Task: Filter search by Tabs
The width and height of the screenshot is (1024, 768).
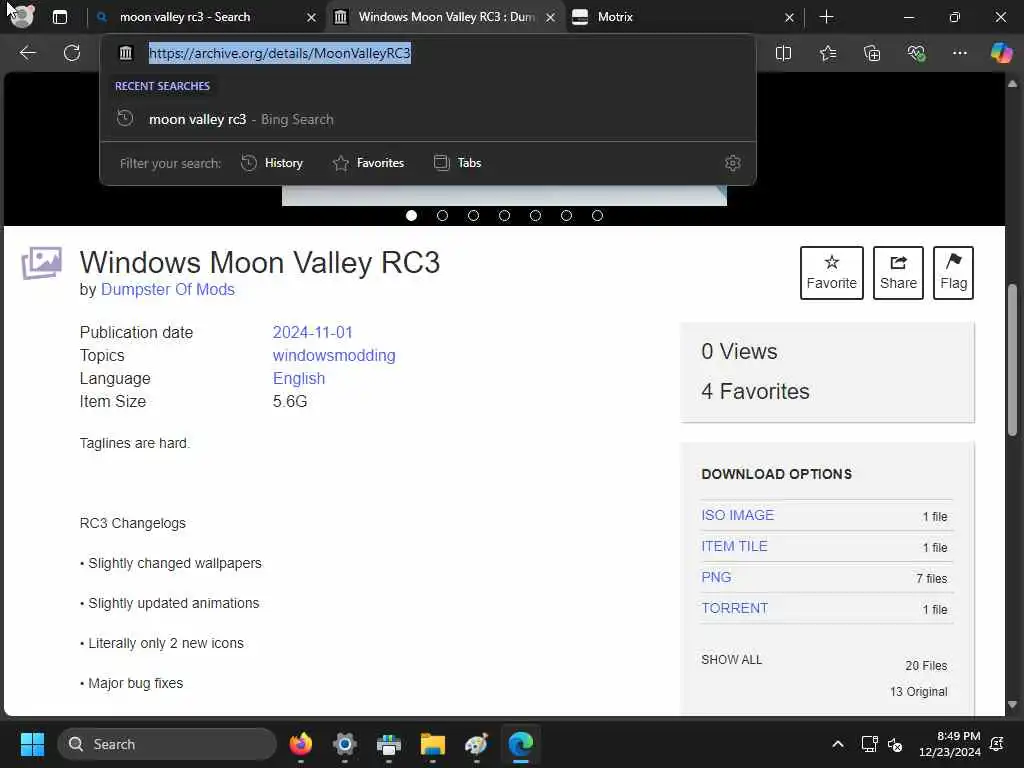Action: pos(458,163)
